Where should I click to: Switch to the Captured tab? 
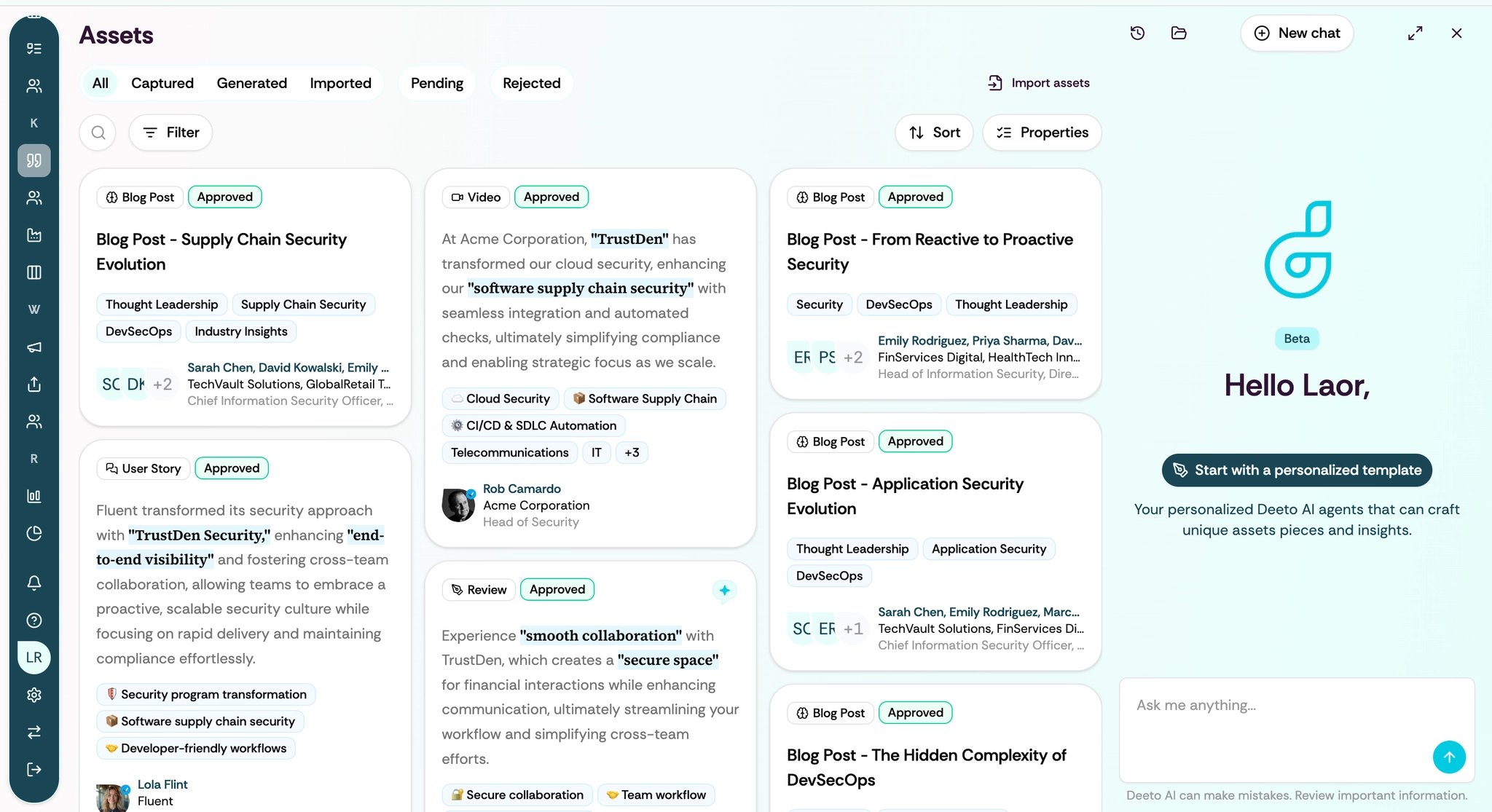[162, 83]
